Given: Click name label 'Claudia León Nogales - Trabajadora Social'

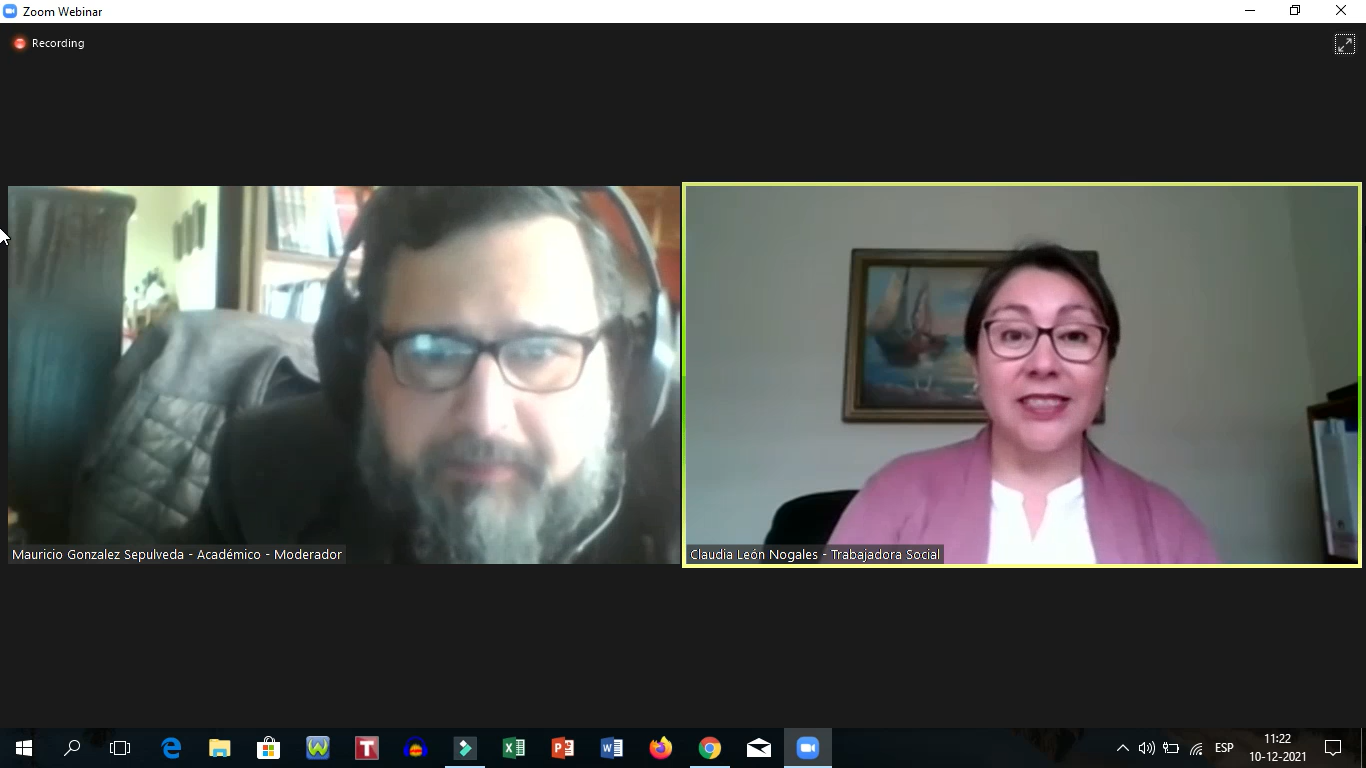Looking at the screenshot, I should coord(815,554).
